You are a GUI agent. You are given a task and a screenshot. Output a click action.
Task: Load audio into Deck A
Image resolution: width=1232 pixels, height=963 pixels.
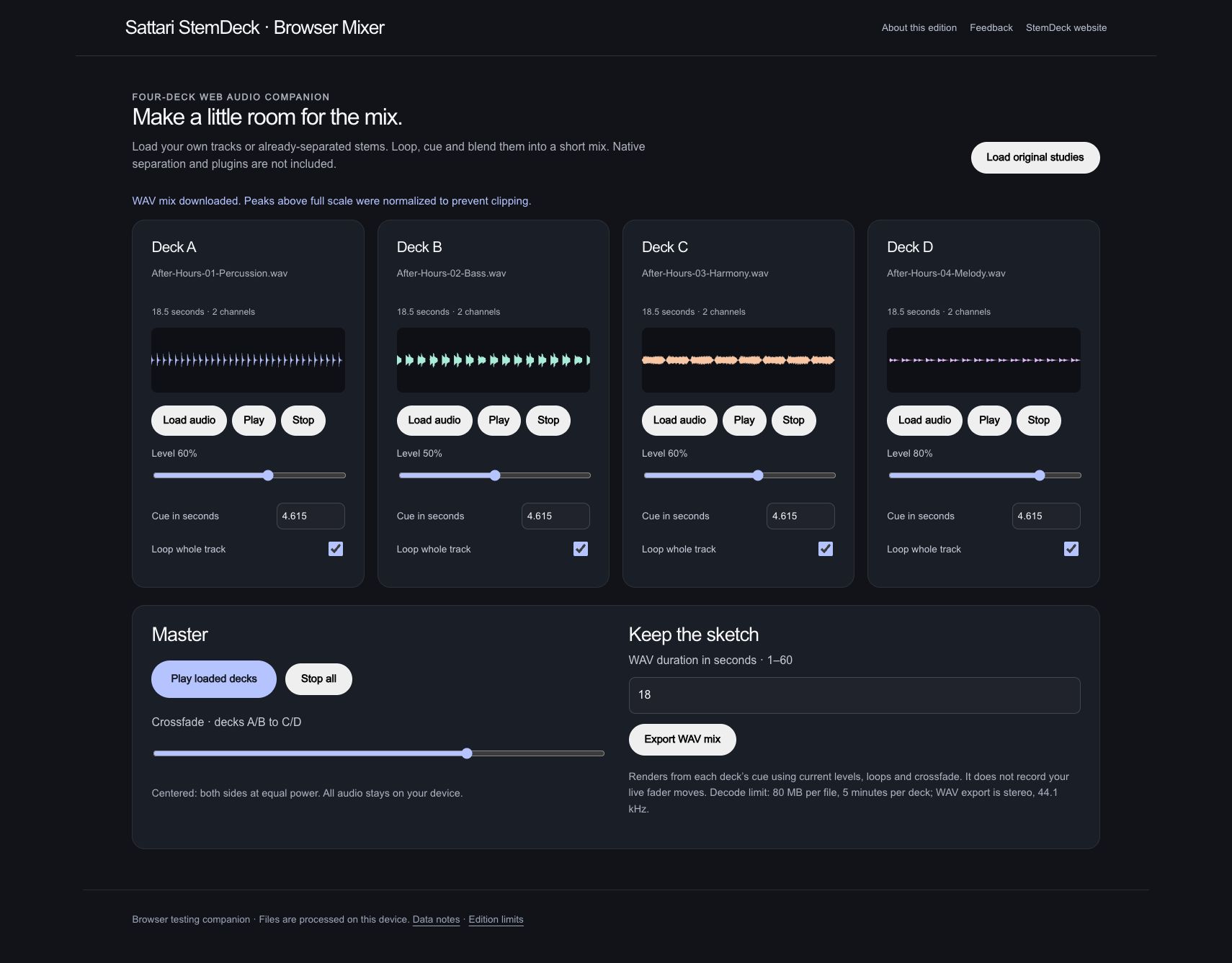pos(189,421)
